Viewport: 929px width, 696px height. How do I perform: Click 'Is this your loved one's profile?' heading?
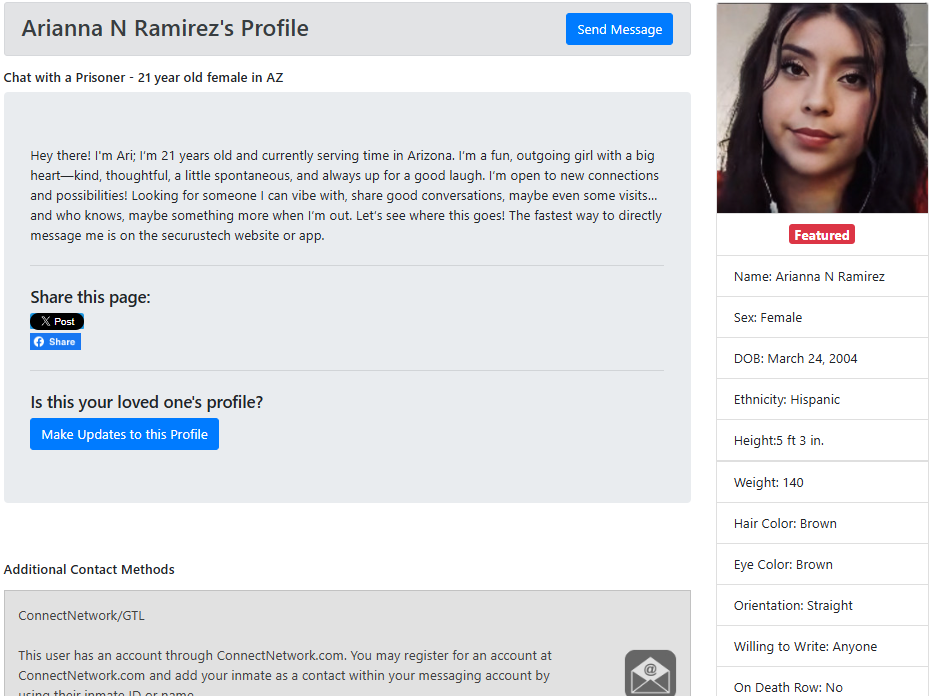[146, 402]
